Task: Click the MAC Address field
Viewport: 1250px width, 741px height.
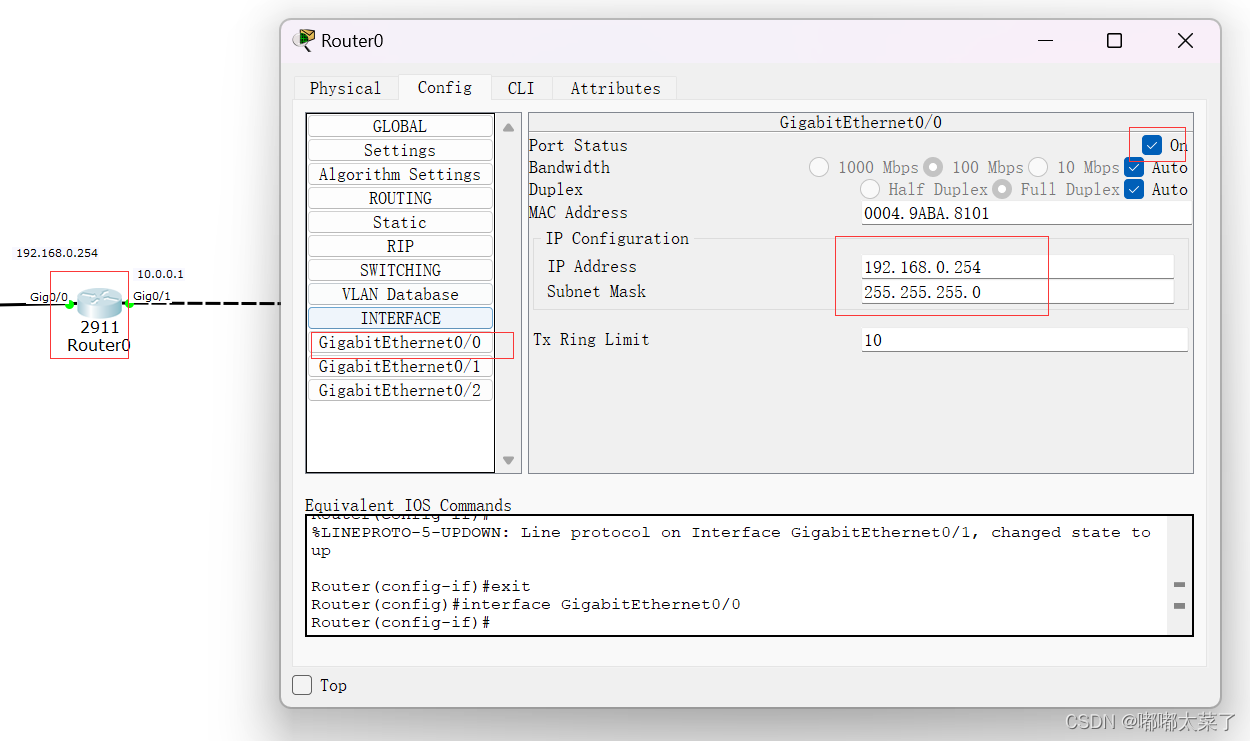Action: pyautogui.click(x=1026, y=213)
